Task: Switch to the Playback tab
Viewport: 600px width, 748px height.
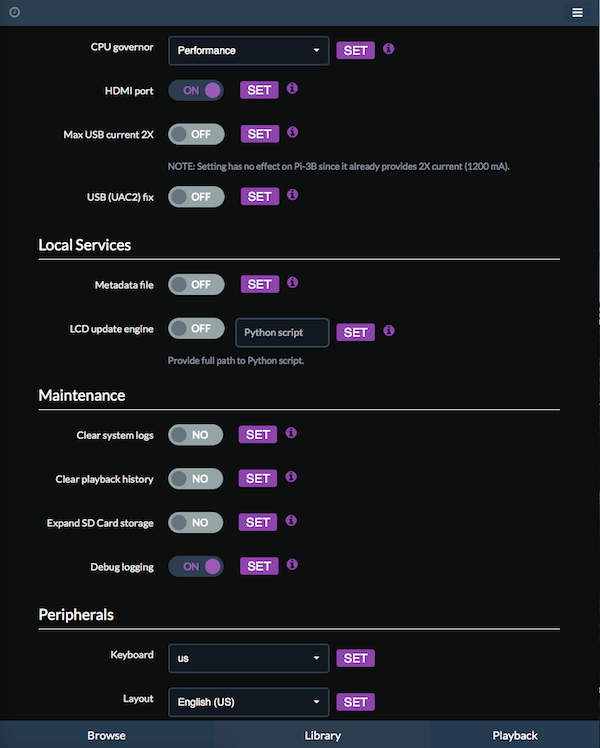Action: point(515,735)
